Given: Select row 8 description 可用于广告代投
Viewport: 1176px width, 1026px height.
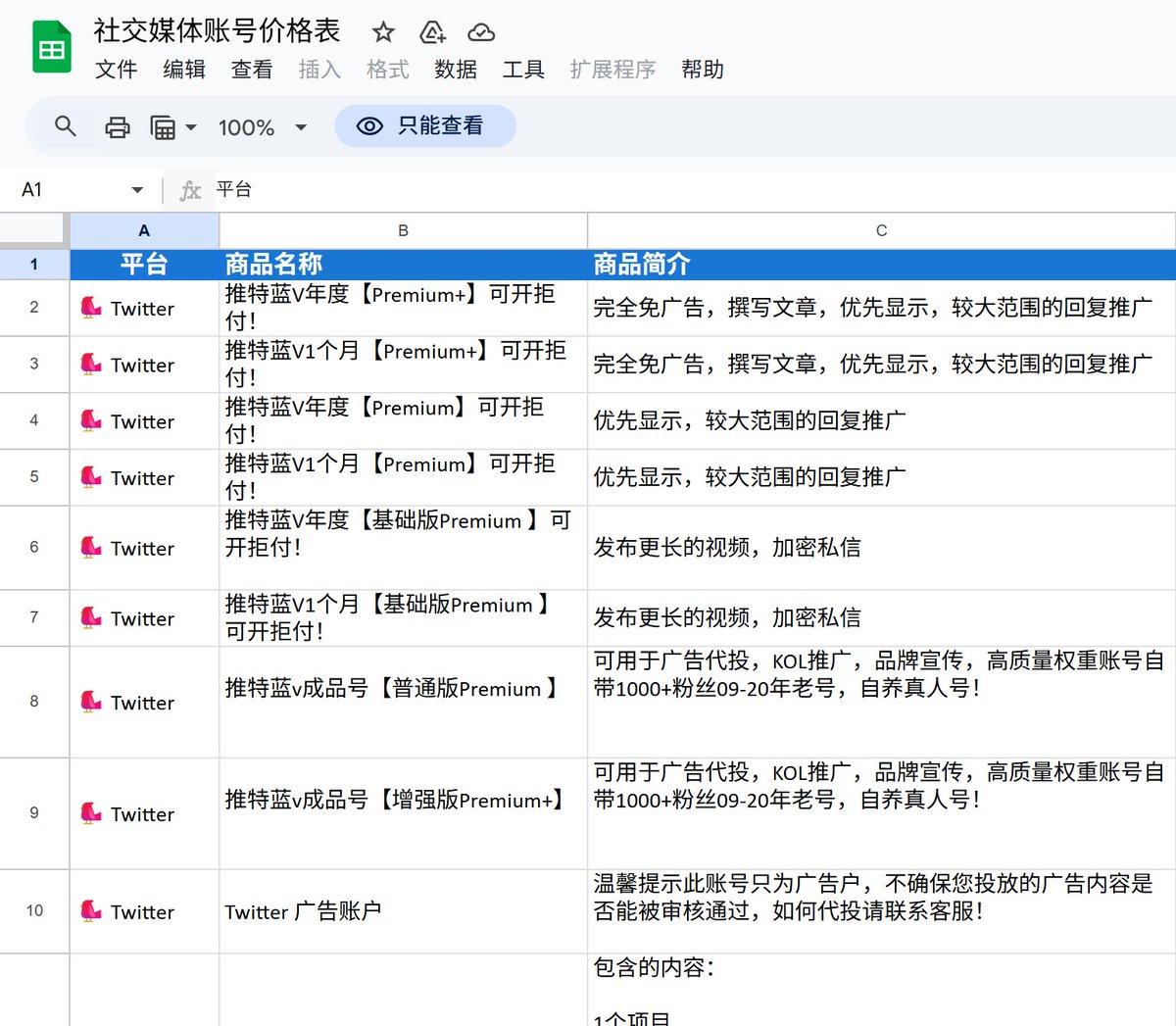Looking at the screenshot, I should point(881,702).
